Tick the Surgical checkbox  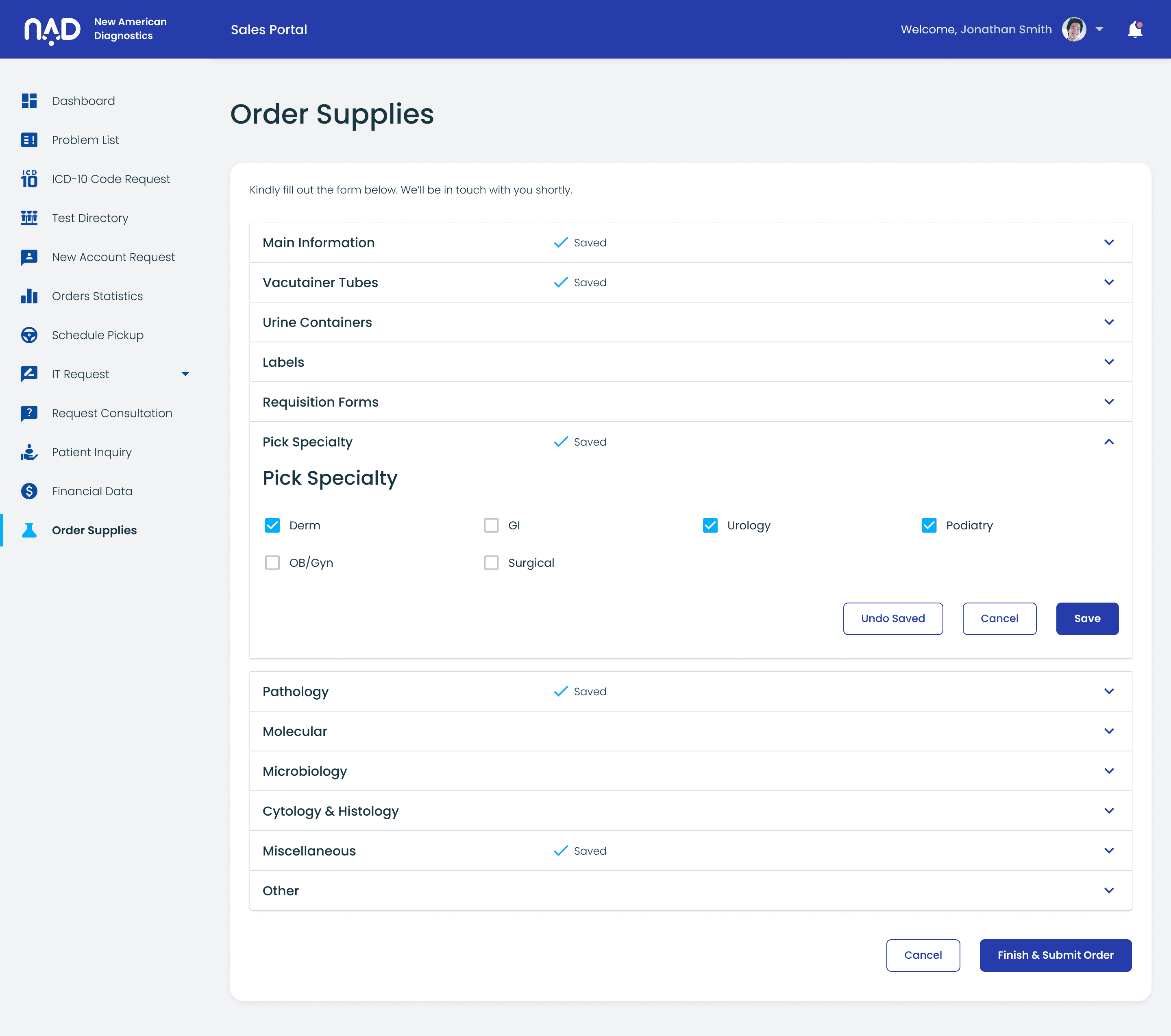click(x=491, y=563)
